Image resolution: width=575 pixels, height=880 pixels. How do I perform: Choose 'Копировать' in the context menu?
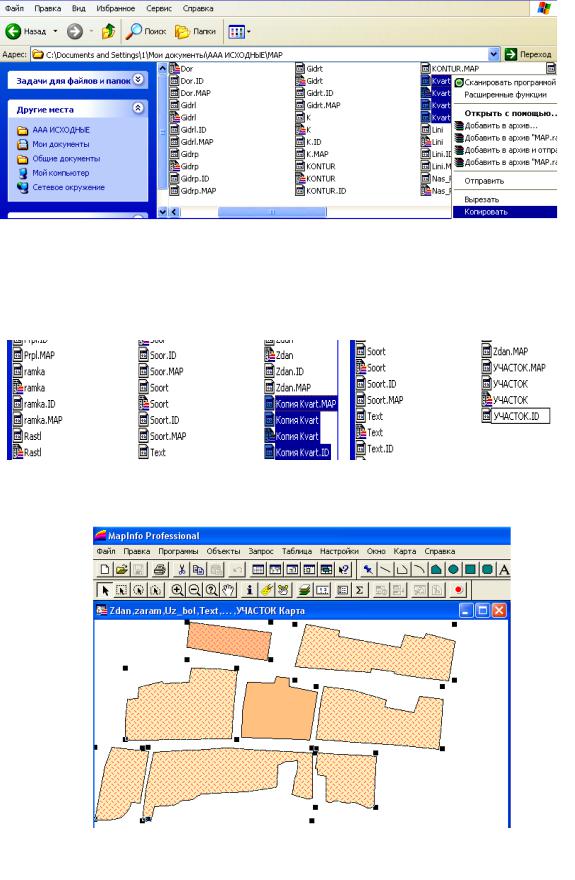[x=505, y=212]
